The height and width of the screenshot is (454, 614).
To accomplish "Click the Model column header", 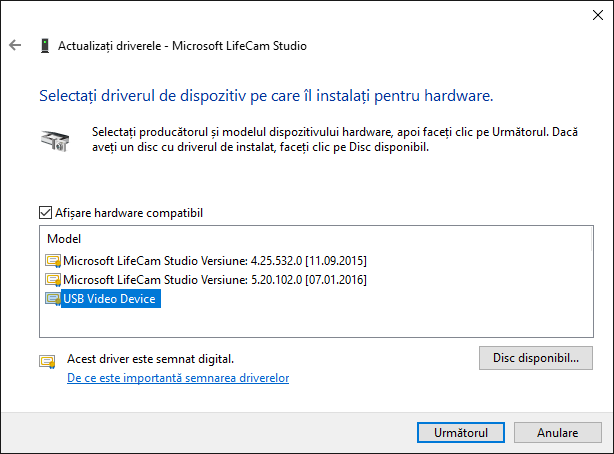I will click(x=64, y=239).
